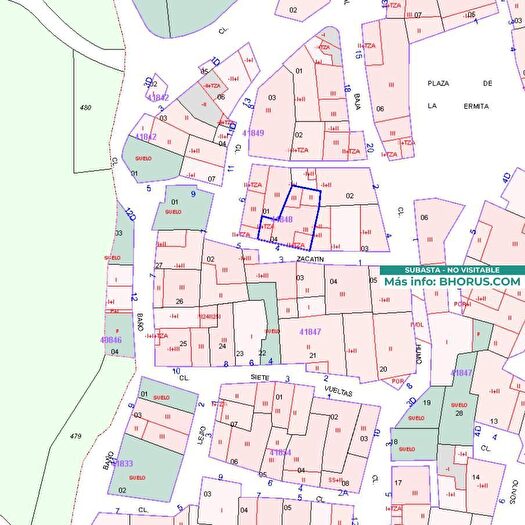Screen dimensions: 525x525
Task: Click the BHORUS.COM link text
Action: coord(480,282)
